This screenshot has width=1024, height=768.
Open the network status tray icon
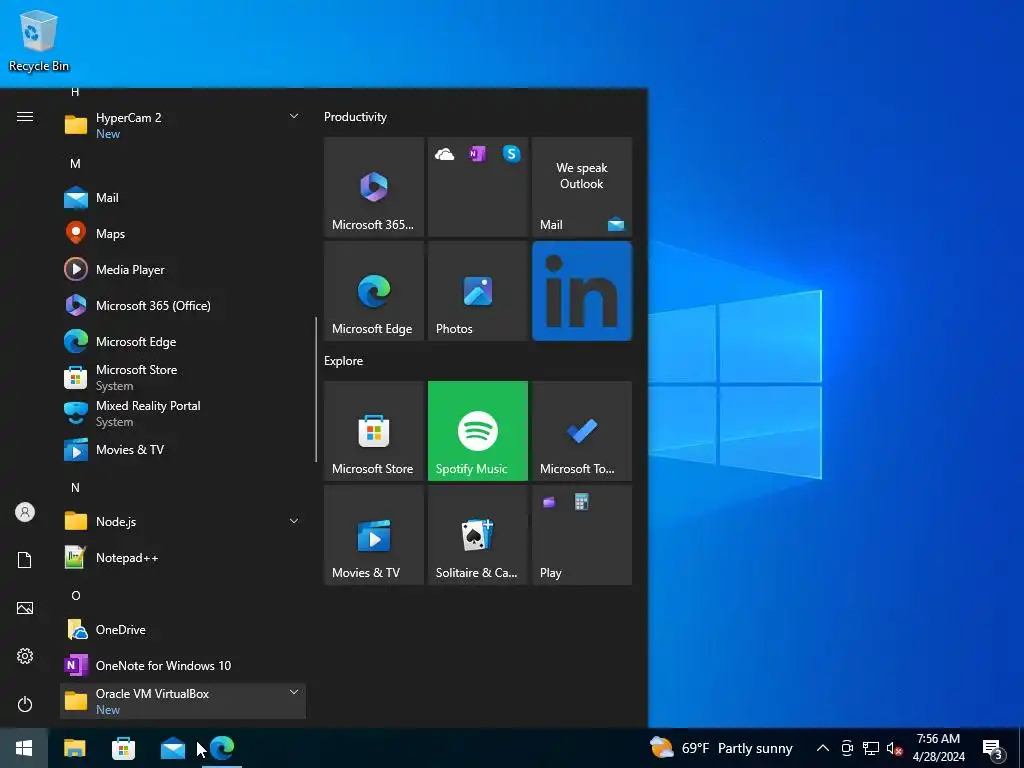[871, 748]
